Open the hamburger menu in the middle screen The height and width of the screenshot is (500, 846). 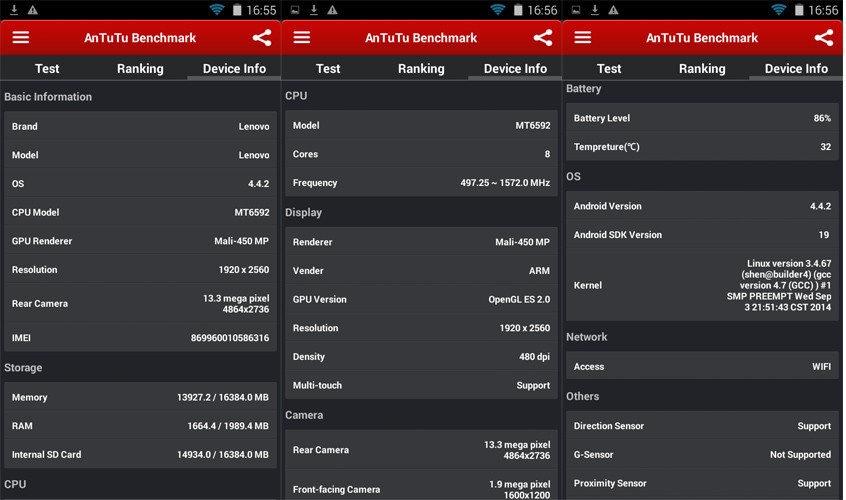click(302, 38)
